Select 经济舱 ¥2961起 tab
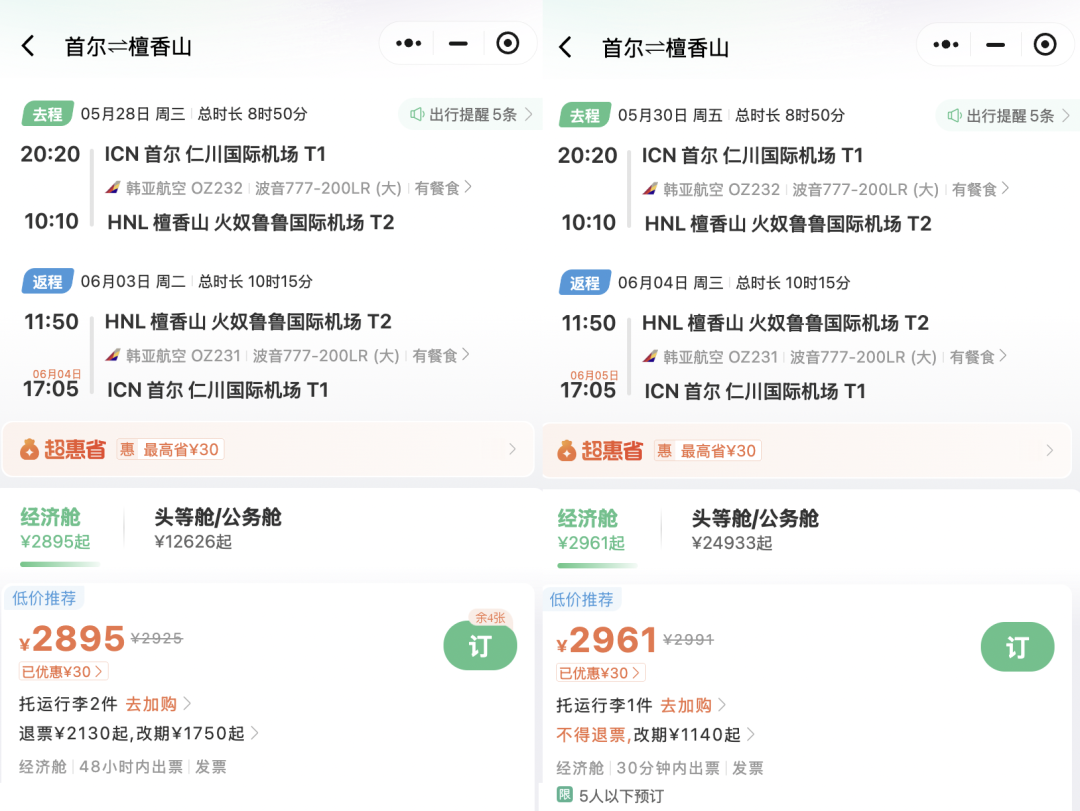The width and height of the screenshot is (1080, 811). (591, 531)
